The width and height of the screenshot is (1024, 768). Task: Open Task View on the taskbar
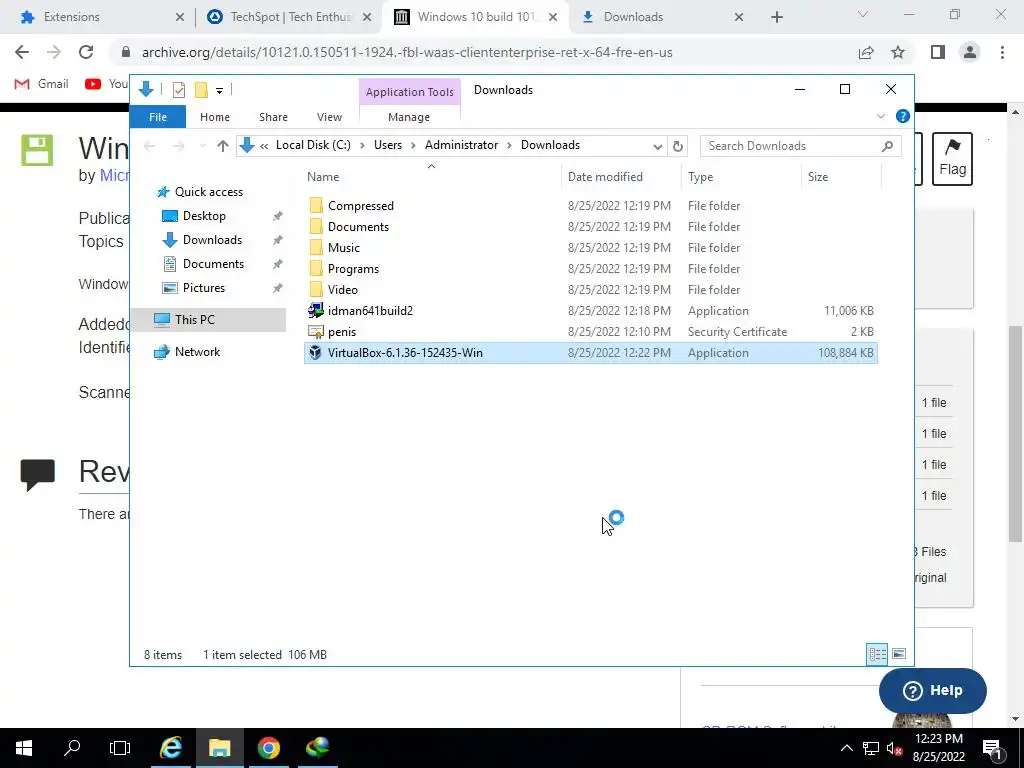[120, 748]
